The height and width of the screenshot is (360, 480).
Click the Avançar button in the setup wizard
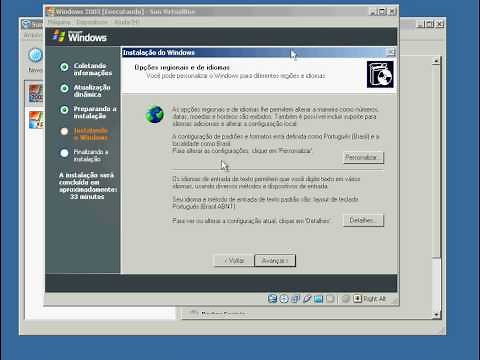click(x=275, y=261)
